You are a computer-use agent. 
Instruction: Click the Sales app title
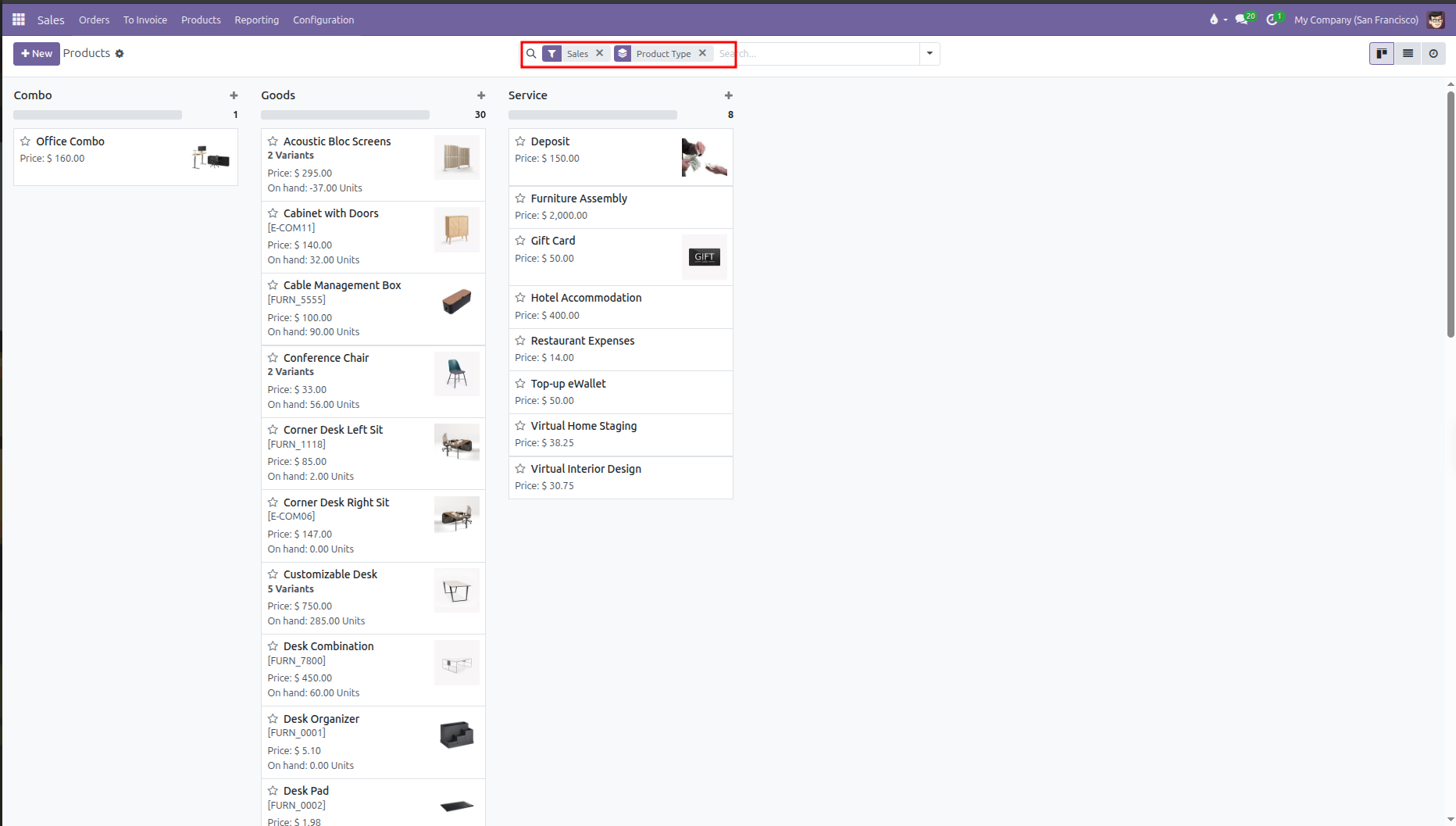tap(51, 20)
